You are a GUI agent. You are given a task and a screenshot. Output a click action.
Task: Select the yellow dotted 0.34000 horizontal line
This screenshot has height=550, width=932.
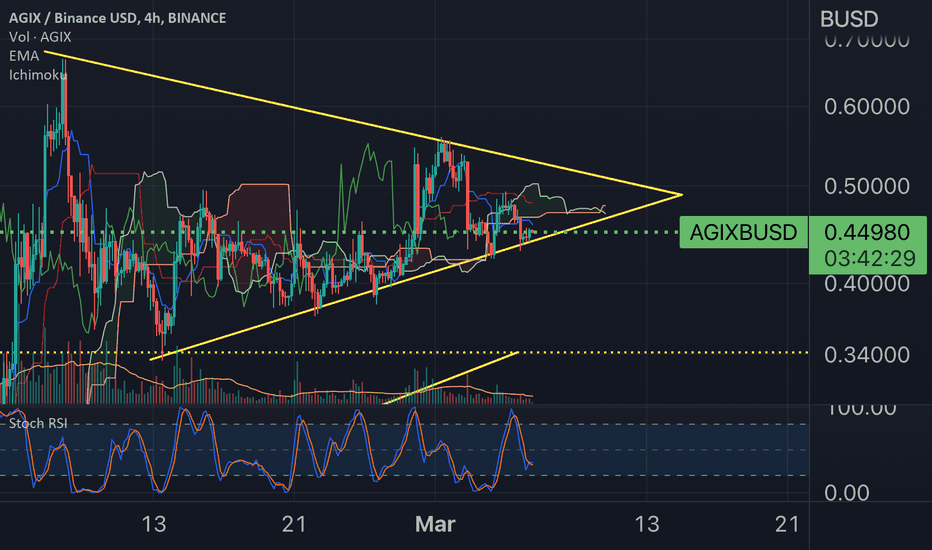404,353
